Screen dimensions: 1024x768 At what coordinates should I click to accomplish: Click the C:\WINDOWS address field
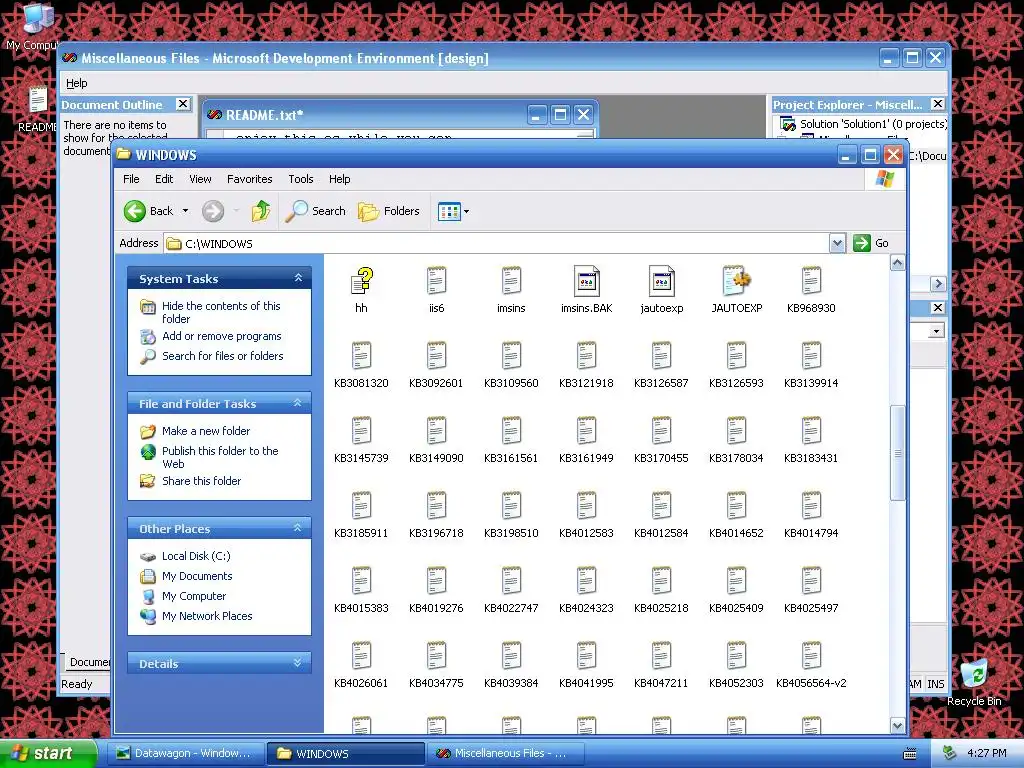(496, 244)
